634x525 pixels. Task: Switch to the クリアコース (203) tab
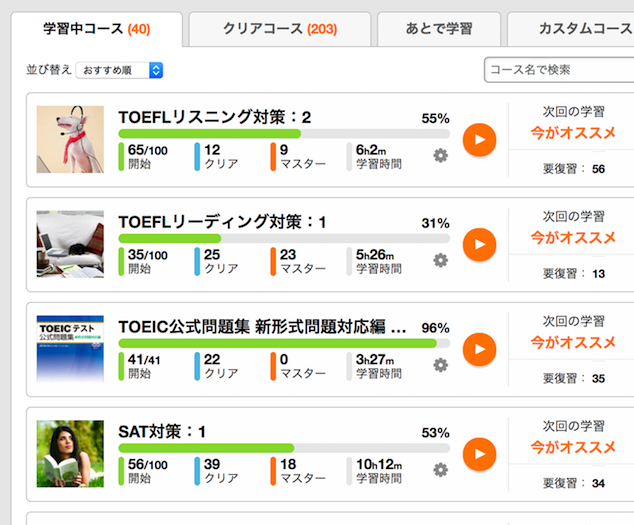coord(280,29)
